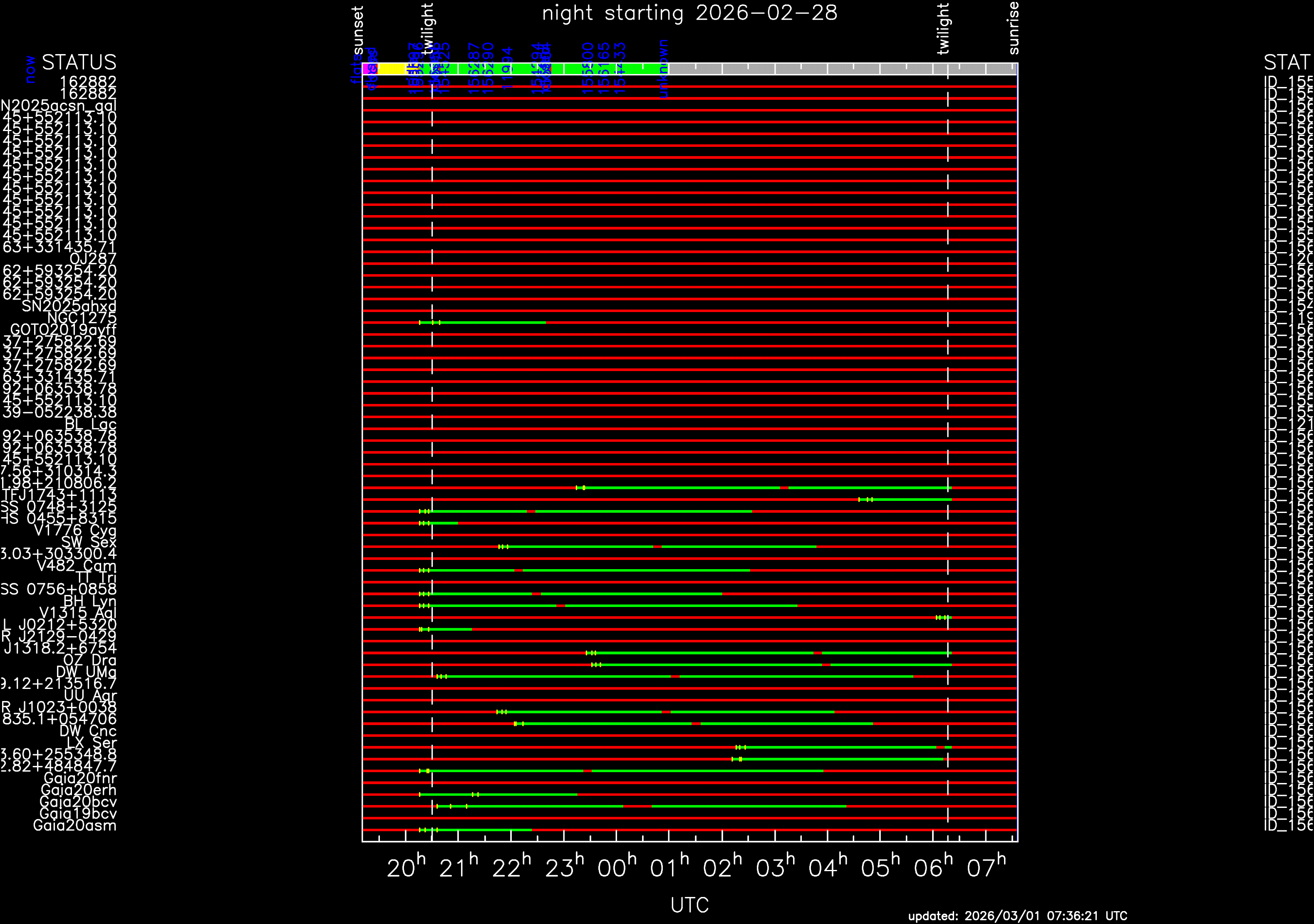The image size is (1314, 924).
Task: Click the green visibility bar for Gaia20erh
Action: pyautogui.click(x=515, y=794)
